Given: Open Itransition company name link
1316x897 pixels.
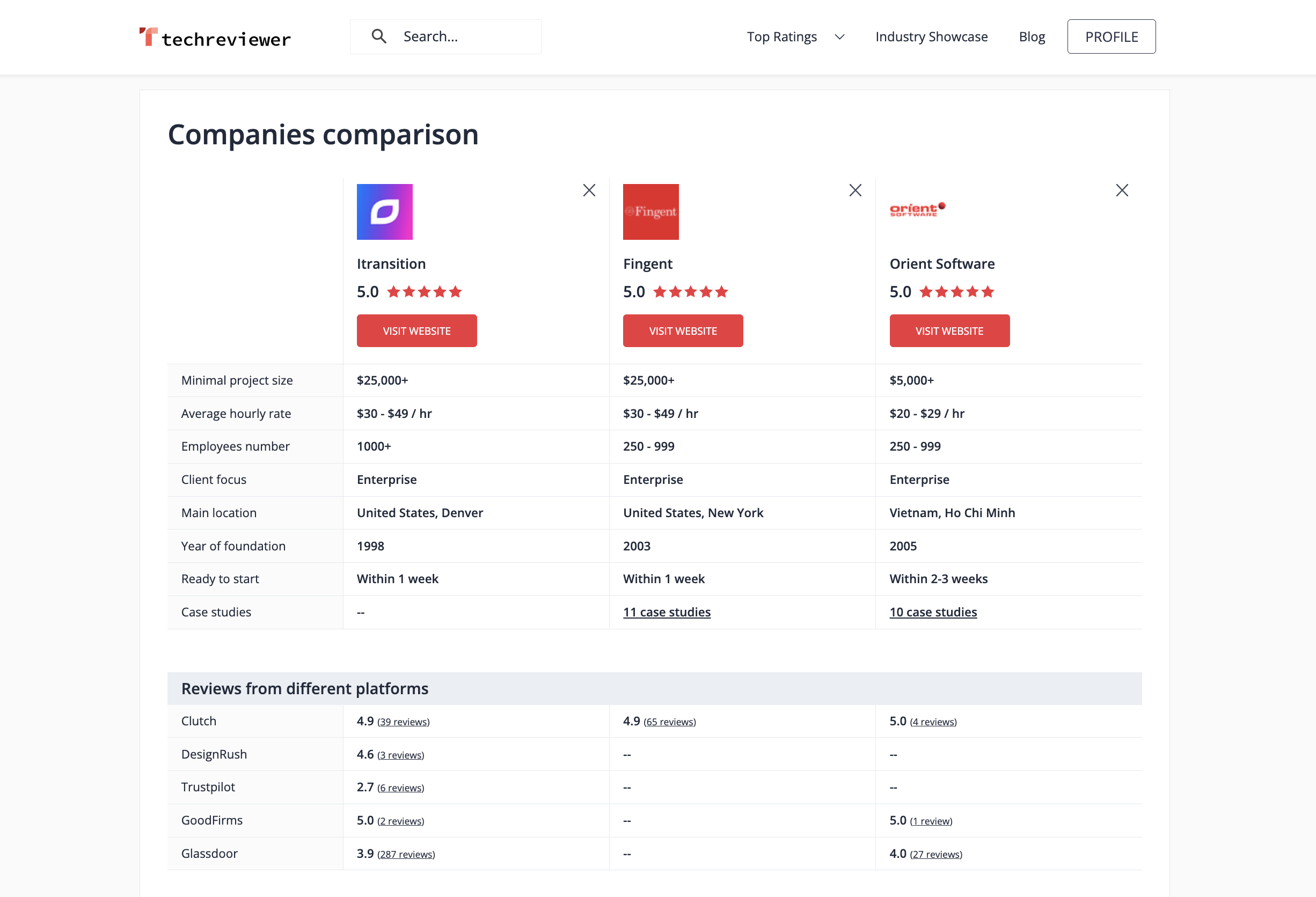Looking at the screenshot, I should tap(391, 264).
